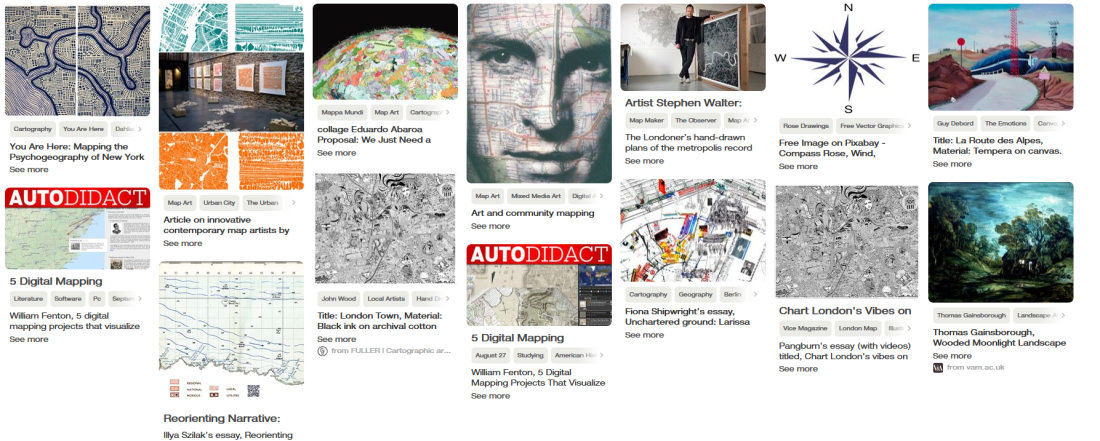1100x441 pixels.
Task: Choose the Vice Magazine tag
Action: pos(804,328)
